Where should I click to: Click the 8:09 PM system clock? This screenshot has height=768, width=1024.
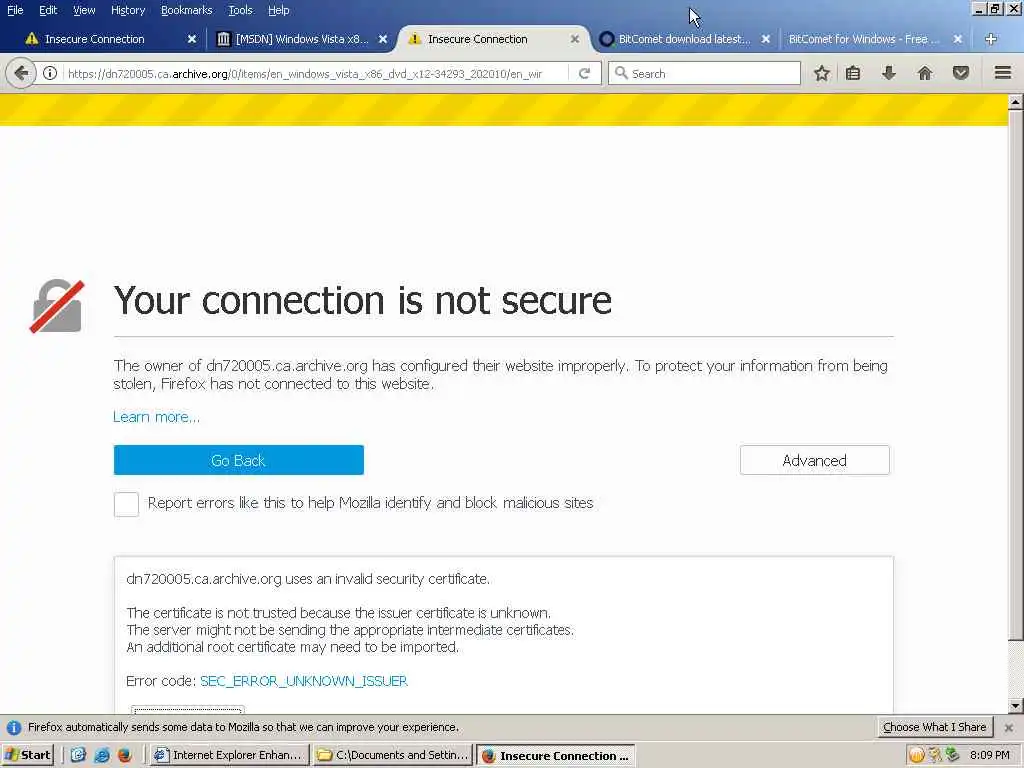pyautogui.click(x=990, y=755)
